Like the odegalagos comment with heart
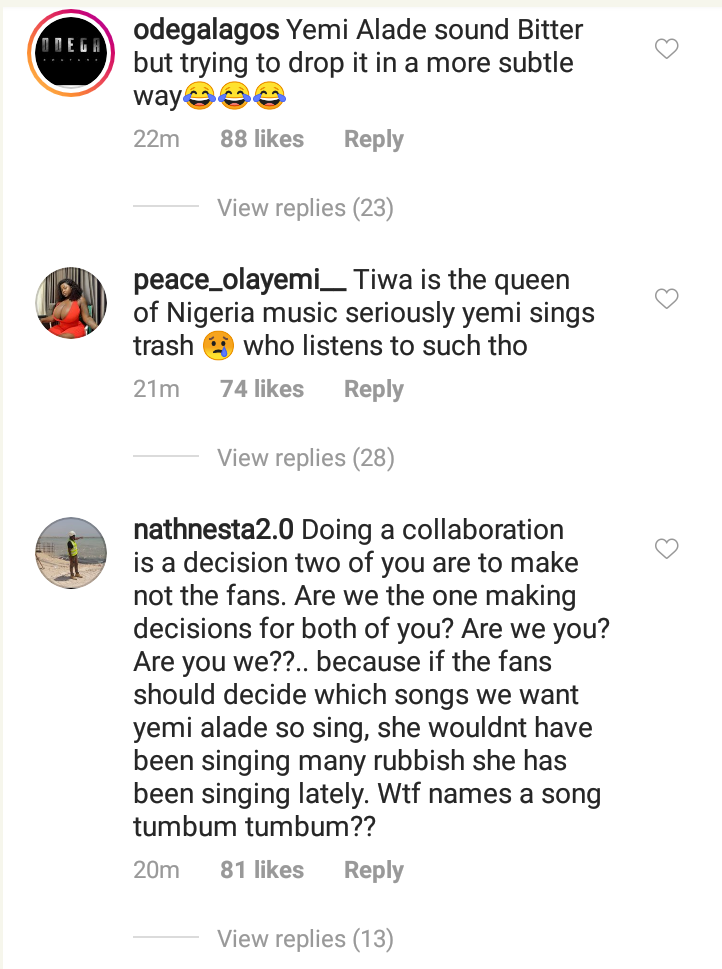 (x=666, y=48)
